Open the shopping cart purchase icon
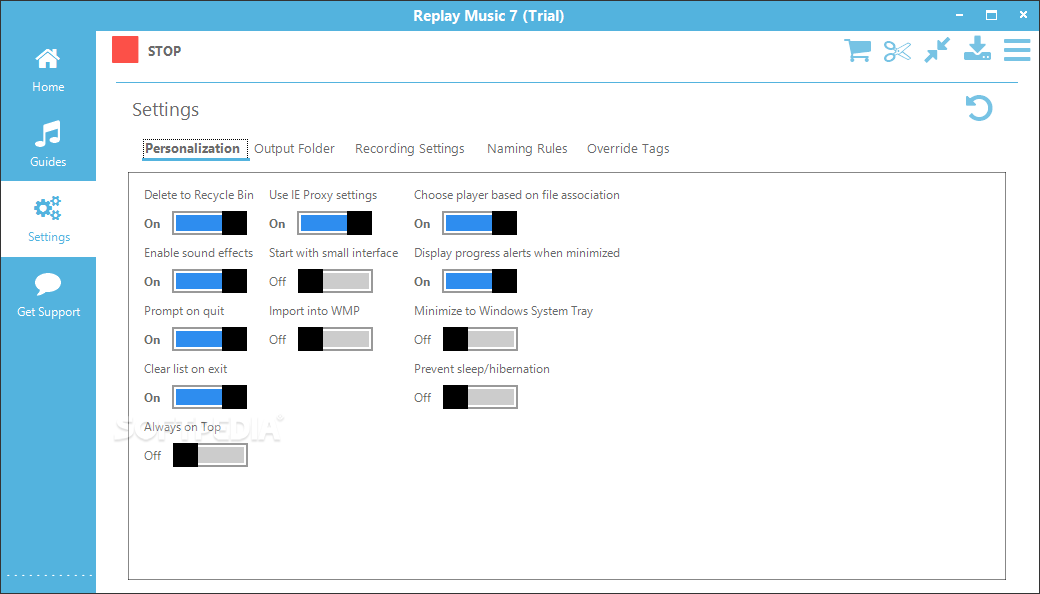 click(857, 50)
